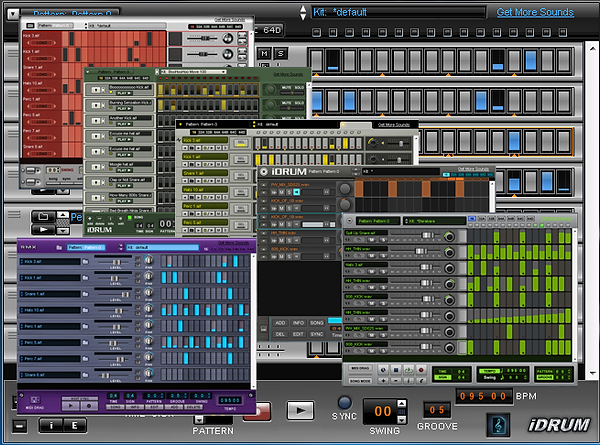Open the round dropdown button in the green-grid window
The height and width of the screenshot is (445, 600).
pyautogui.click(x=349, y=221)
